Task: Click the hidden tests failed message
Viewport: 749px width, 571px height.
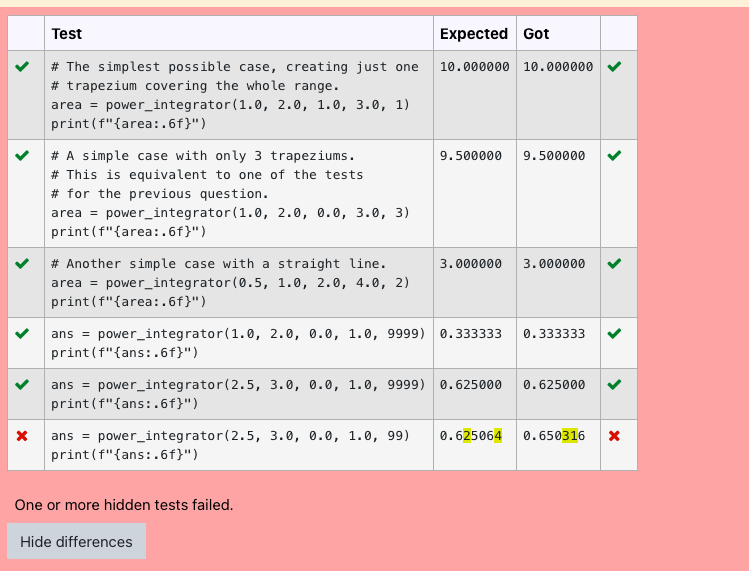Action: tap(124, 505)
